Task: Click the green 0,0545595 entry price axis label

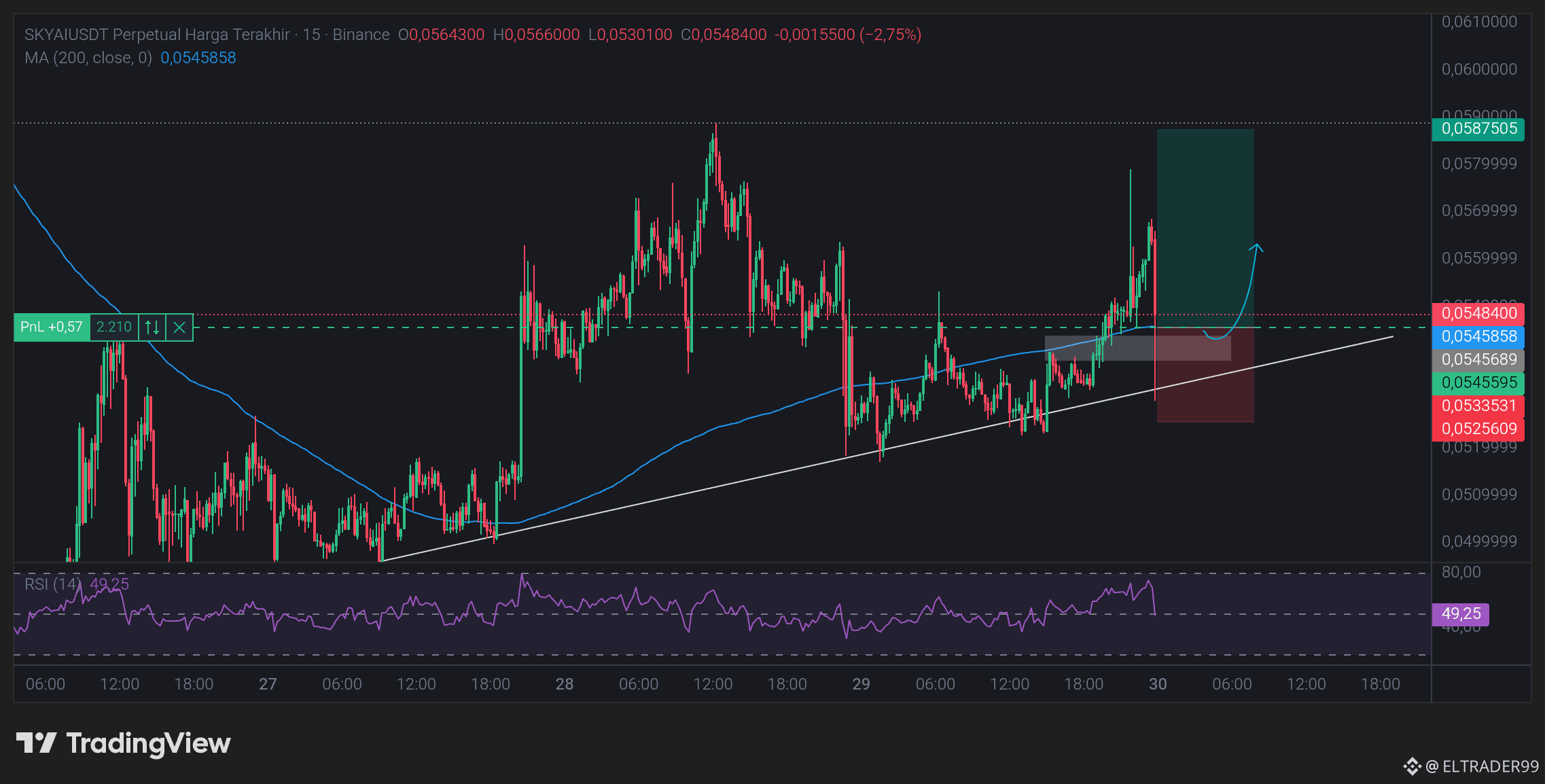Action: pyautogui.click(x=1478, y=383)
